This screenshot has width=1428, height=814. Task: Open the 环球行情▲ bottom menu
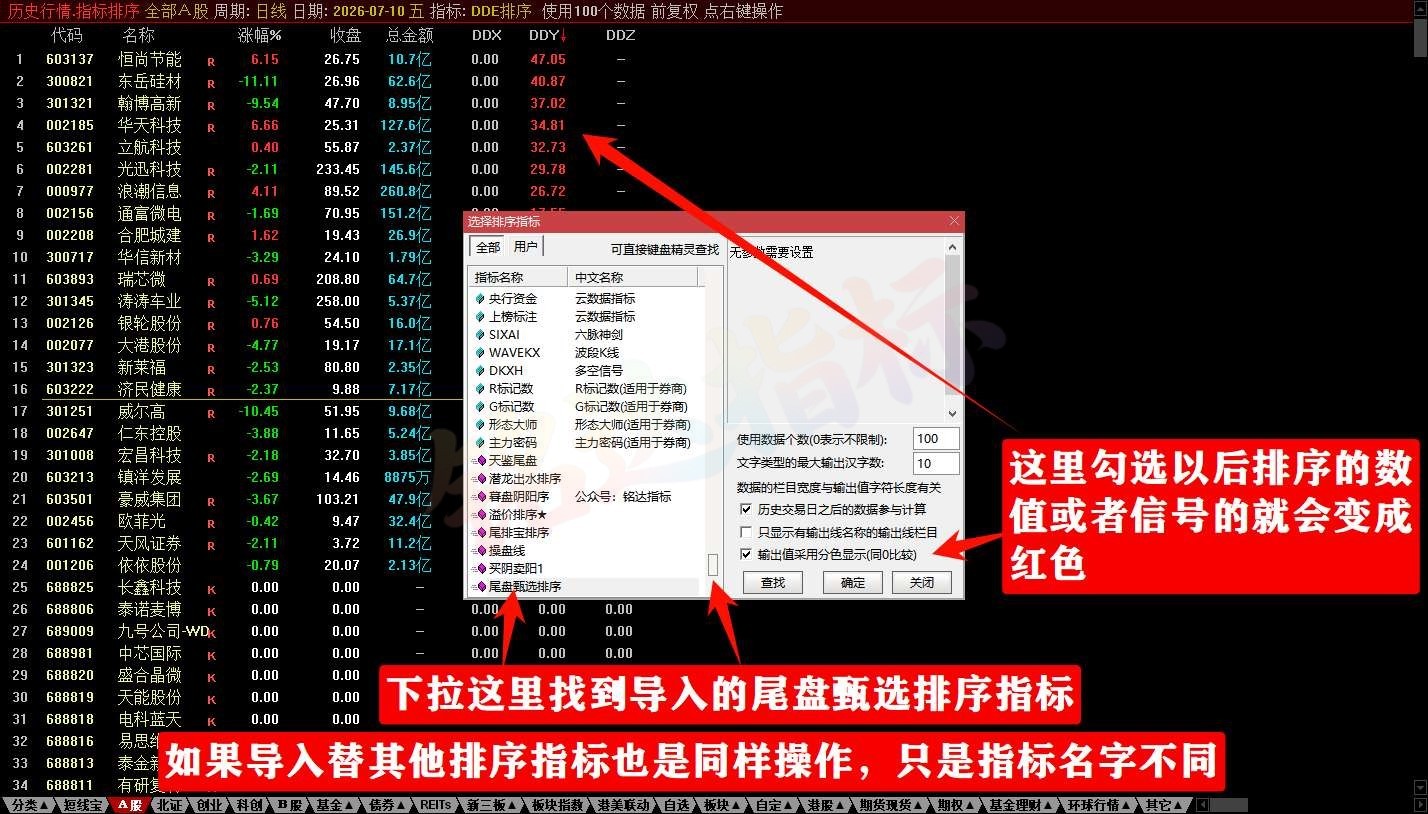click(1101, 805)
